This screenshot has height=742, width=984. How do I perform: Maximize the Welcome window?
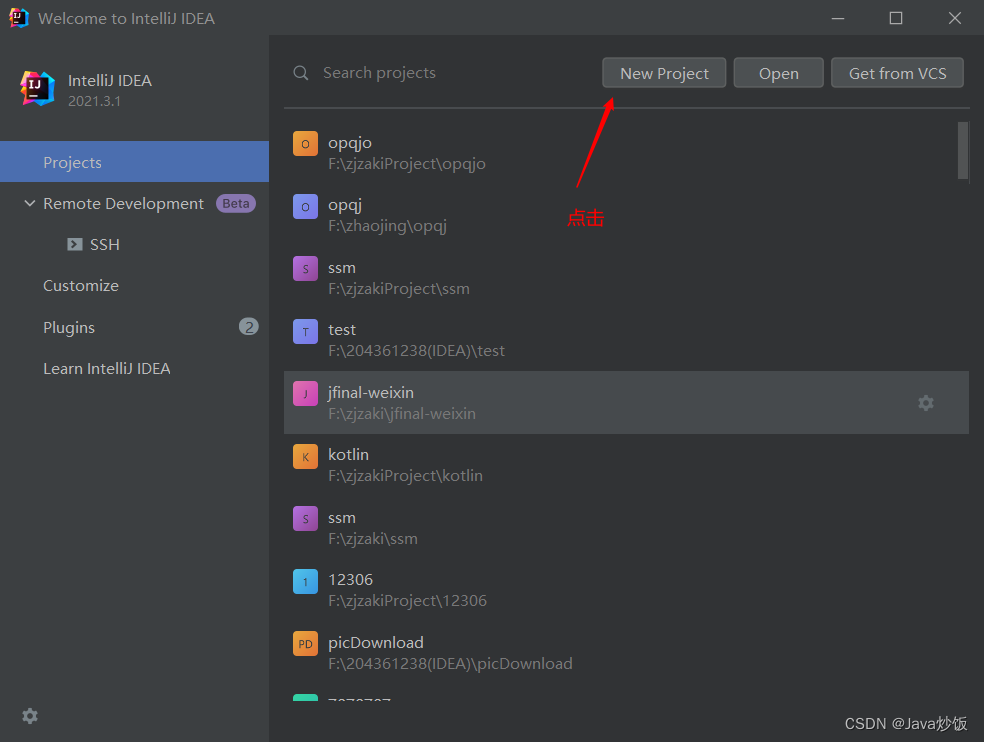coord(896,18)
